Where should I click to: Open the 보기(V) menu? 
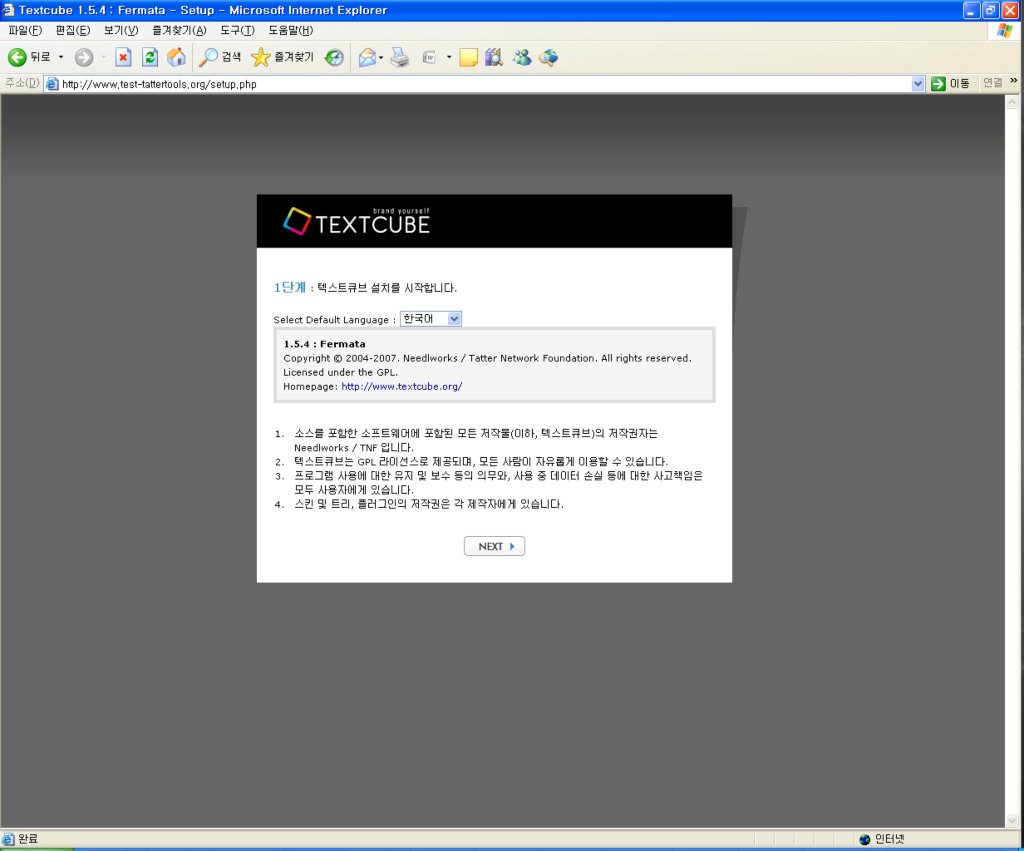121,30
